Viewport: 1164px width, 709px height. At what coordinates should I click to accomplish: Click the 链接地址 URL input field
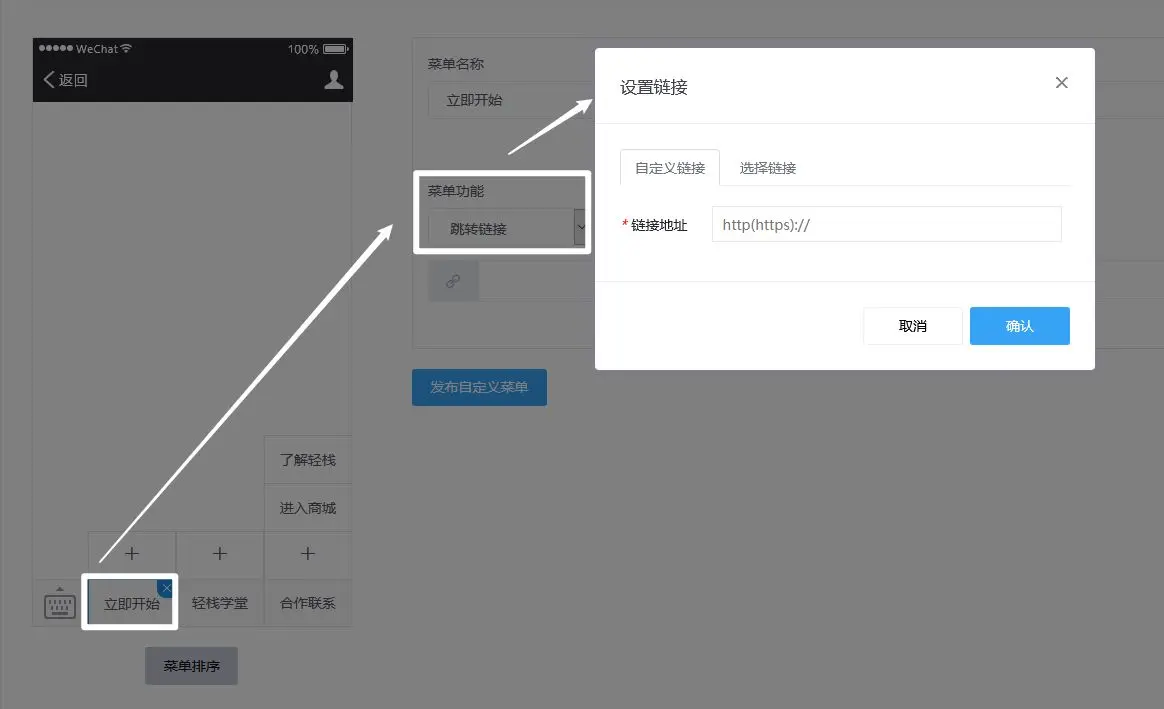(886, 225)
